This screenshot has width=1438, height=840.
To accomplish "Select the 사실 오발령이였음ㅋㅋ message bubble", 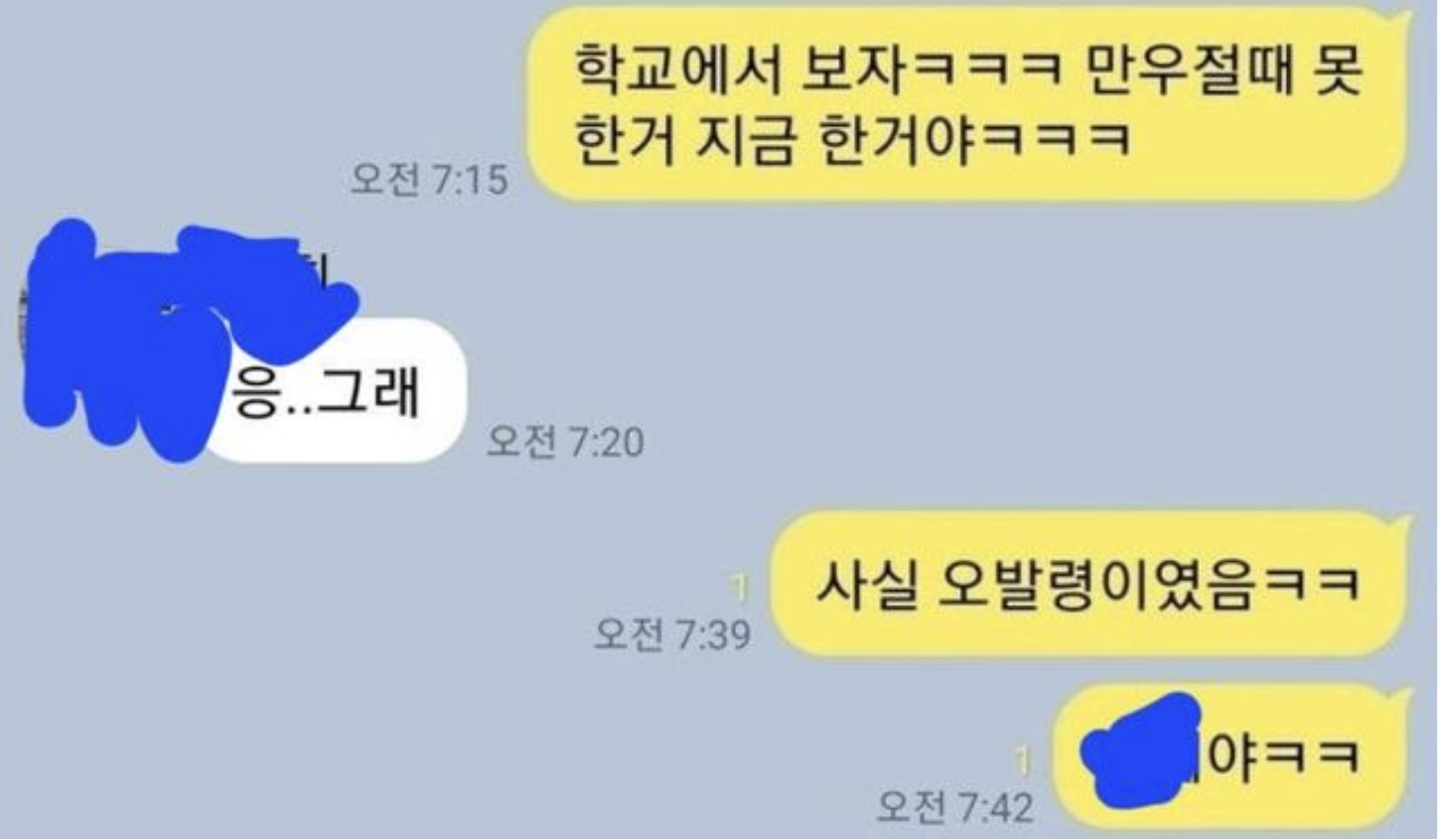I will 1090,585.
